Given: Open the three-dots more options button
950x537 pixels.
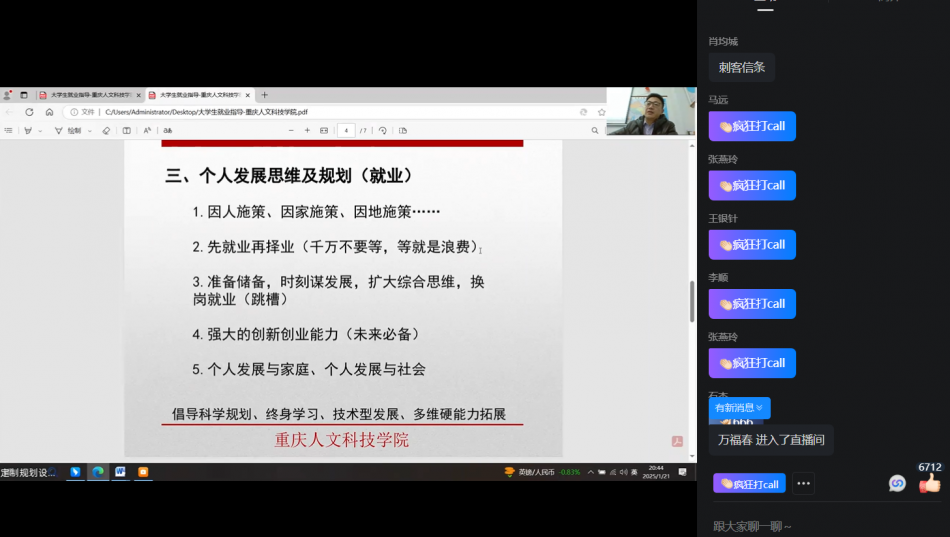Looking at the screenshot, I should pyautogui.click(x=803, y=484).
